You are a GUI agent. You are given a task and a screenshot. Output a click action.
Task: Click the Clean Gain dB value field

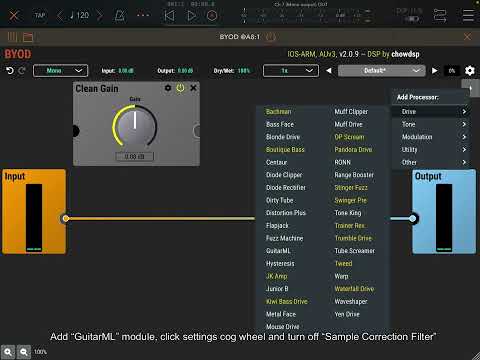(x=135, y=156)
